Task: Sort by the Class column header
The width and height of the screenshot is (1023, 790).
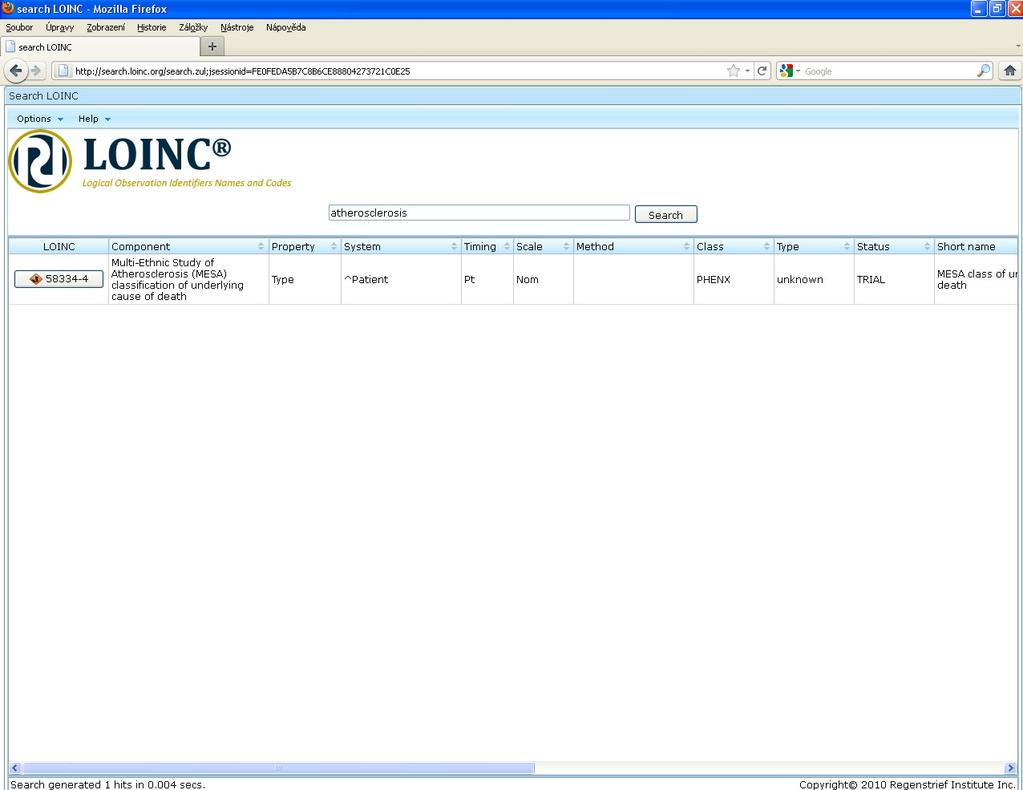Action: pyautogui.click(x=733, y=247)
